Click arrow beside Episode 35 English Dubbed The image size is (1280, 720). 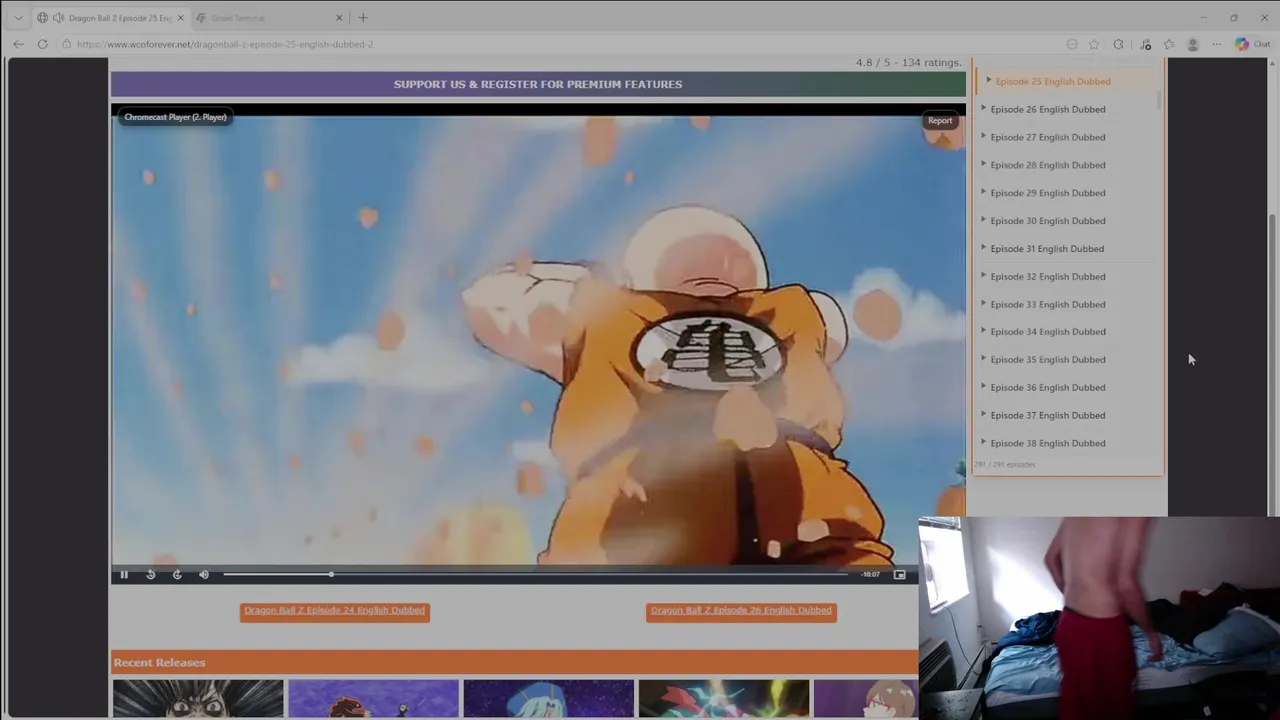(x=984, y=359)
